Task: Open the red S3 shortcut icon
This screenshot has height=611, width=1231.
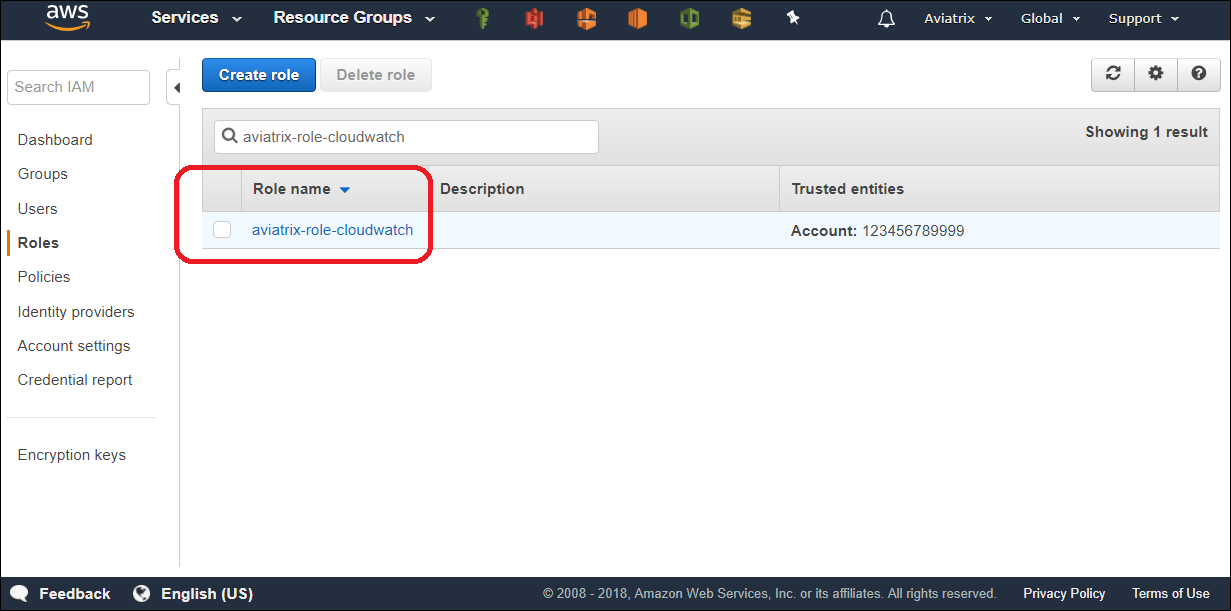Action: (x=535, y=18)
